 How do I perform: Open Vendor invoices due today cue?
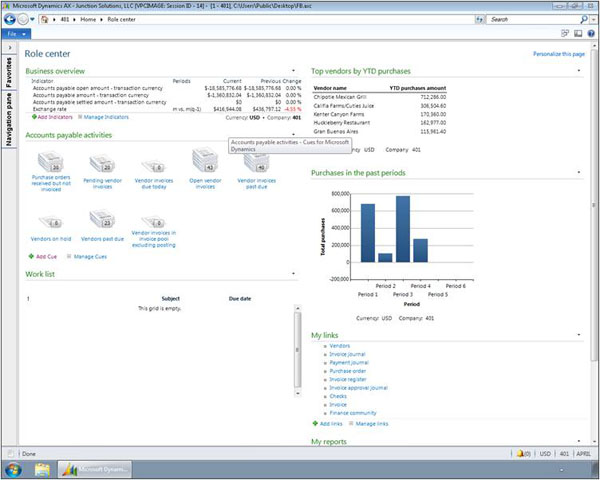(x=154, y=175)
